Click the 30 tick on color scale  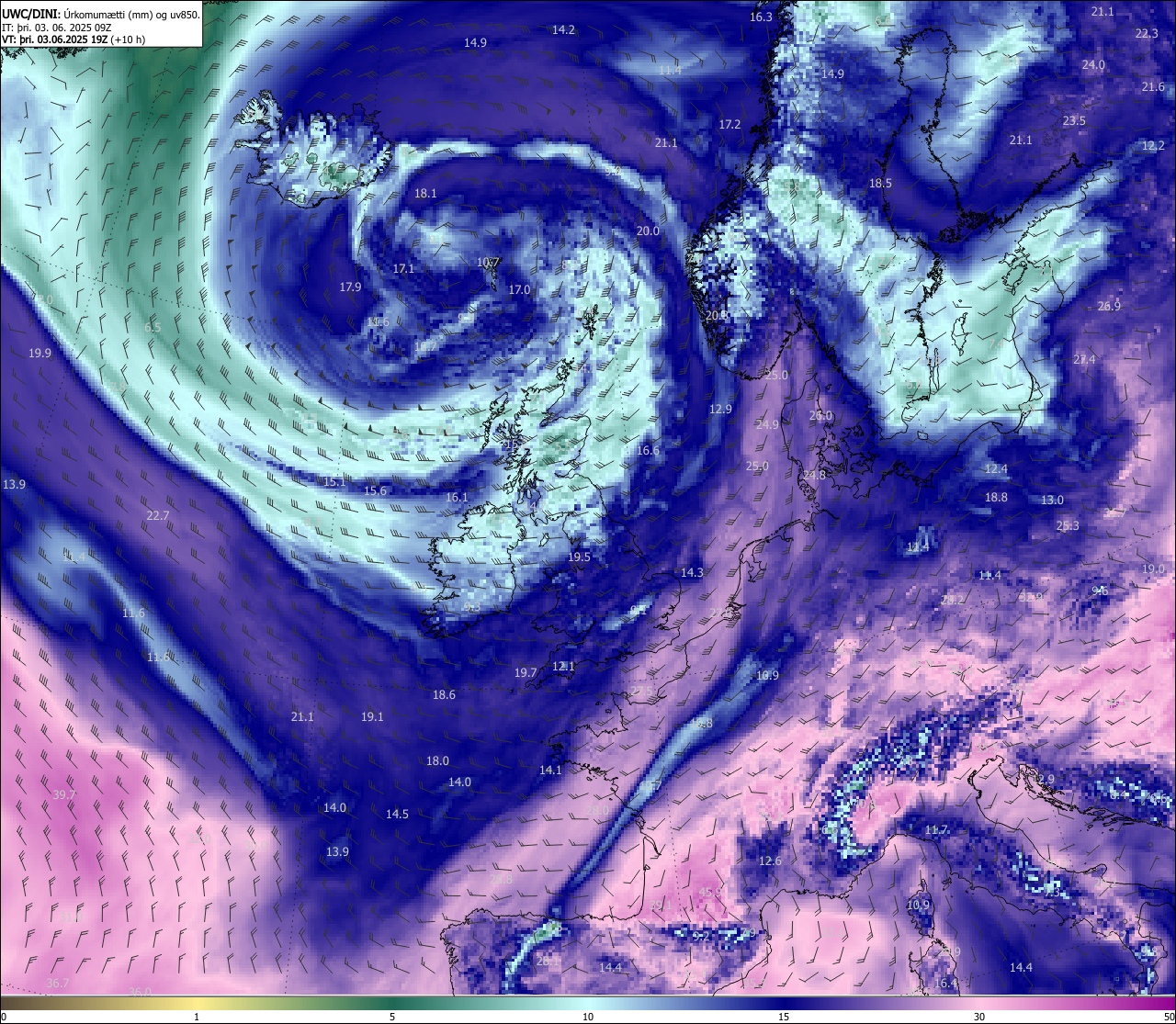click(x=979, y=1017)
